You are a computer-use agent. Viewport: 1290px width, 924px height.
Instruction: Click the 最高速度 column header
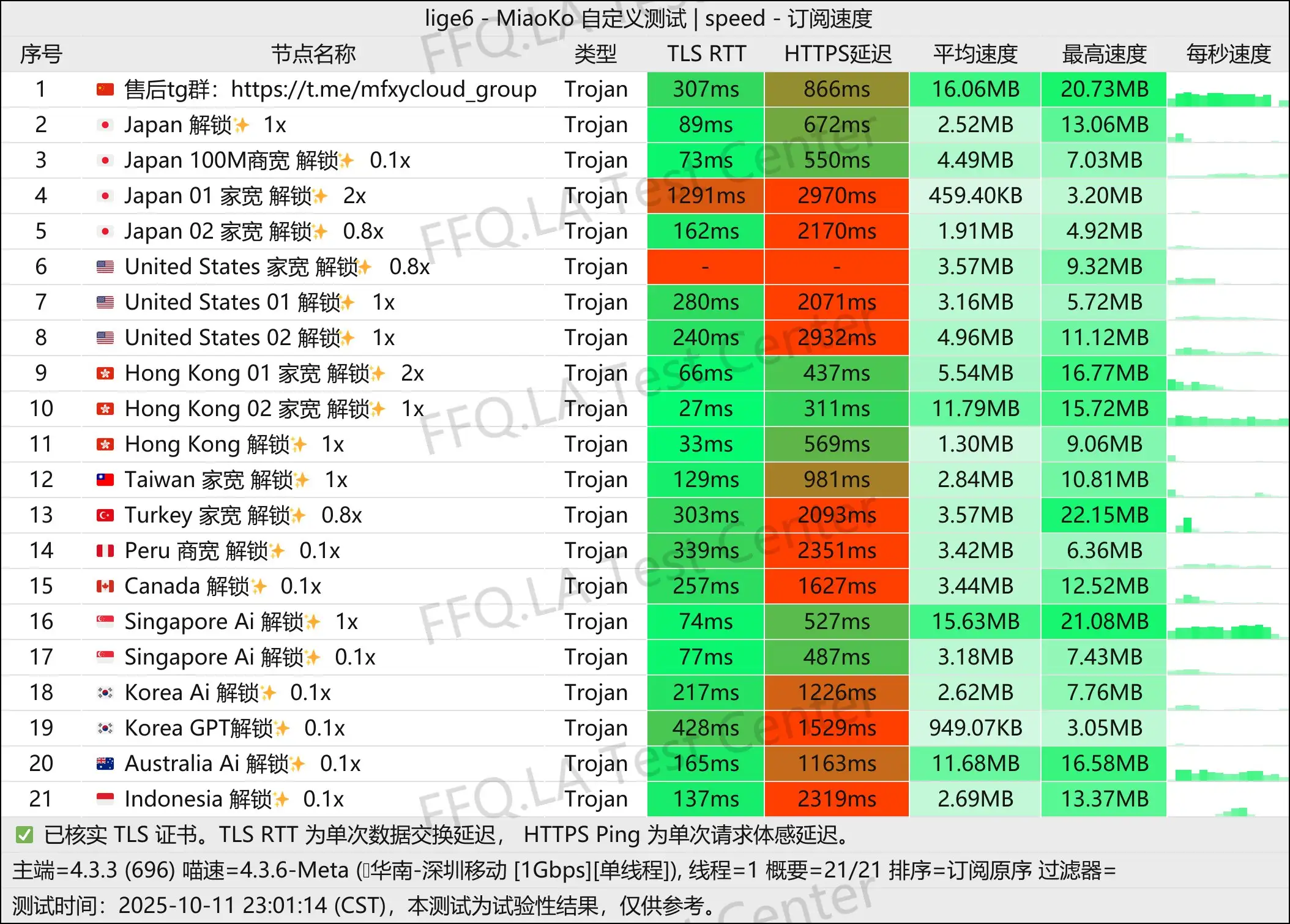click(1104, 54)
